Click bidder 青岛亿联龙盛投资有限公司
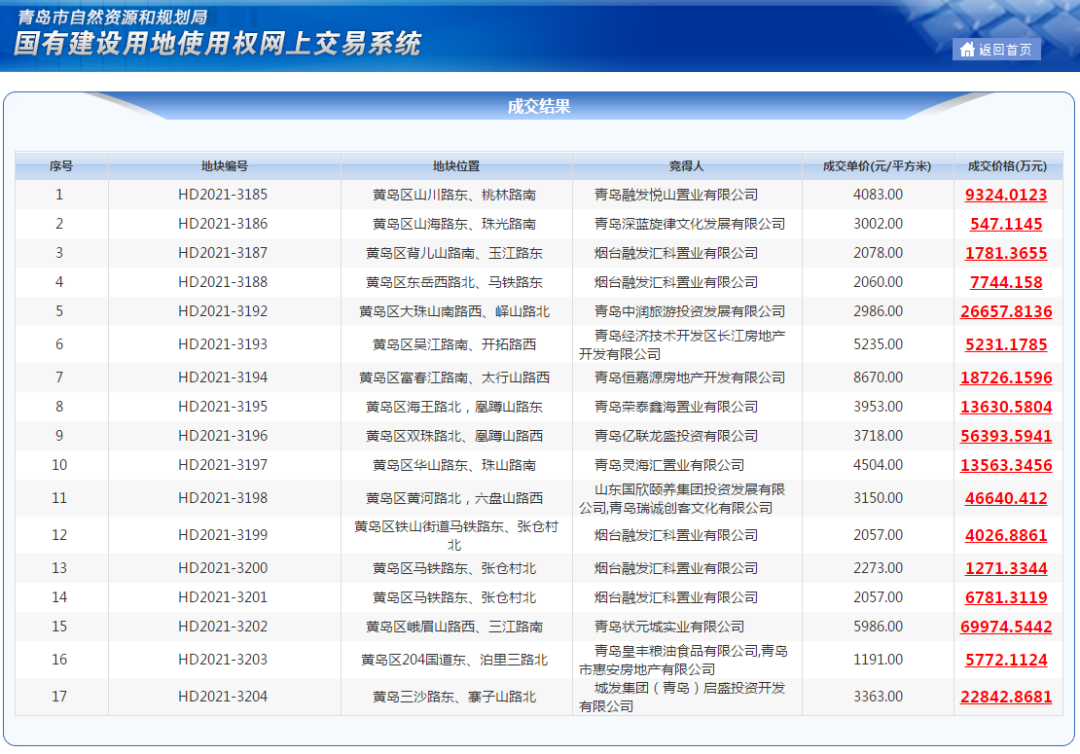1080x754 pixels. [x=676, y=436]
